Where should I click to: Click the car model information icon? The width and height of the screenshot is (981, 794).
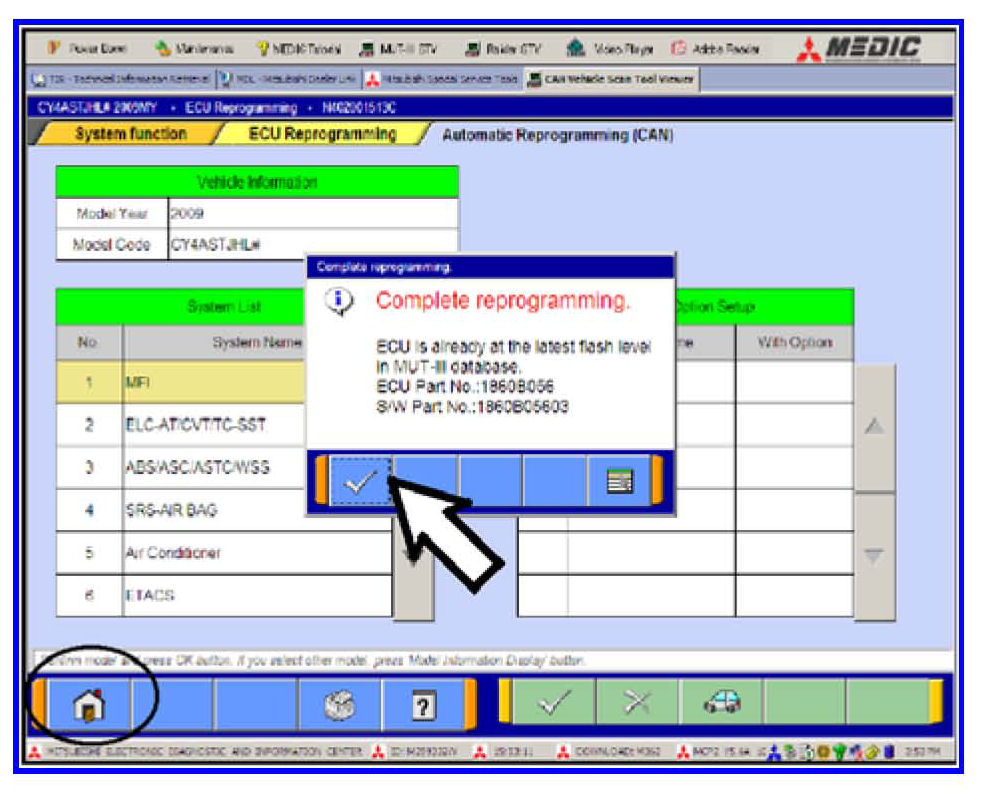point(722,704)
